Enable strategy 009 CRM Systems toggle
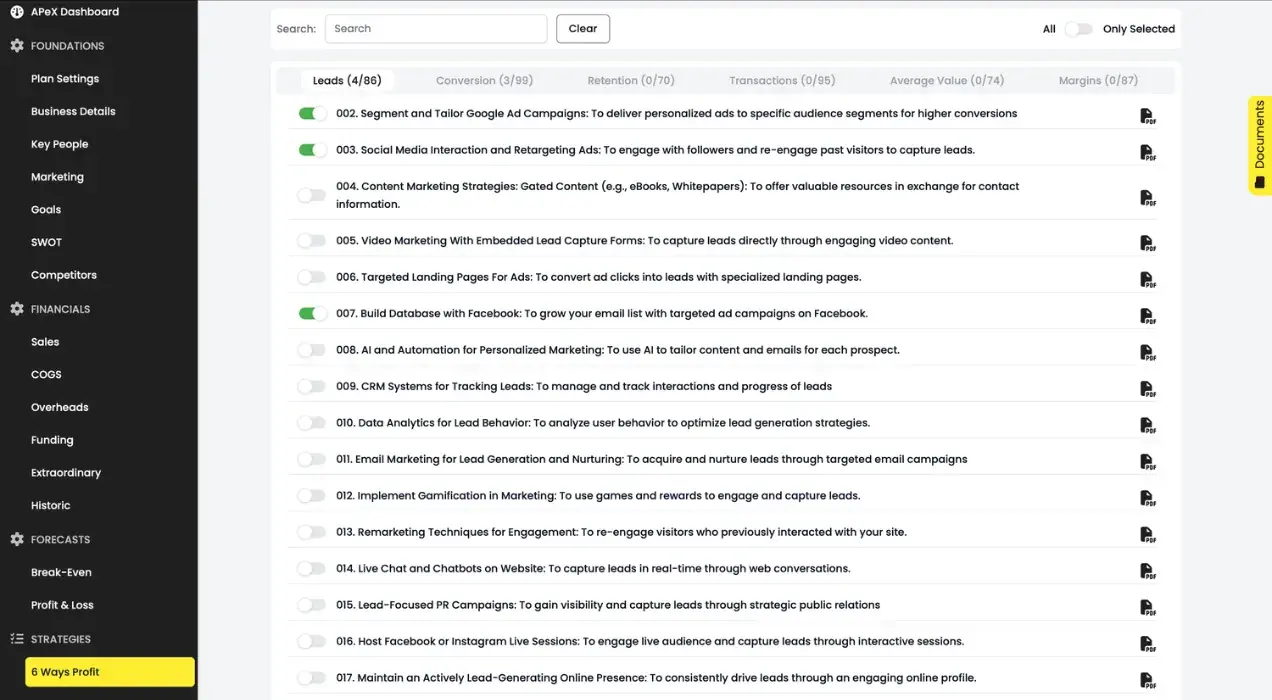 click(x=312, y=386)
